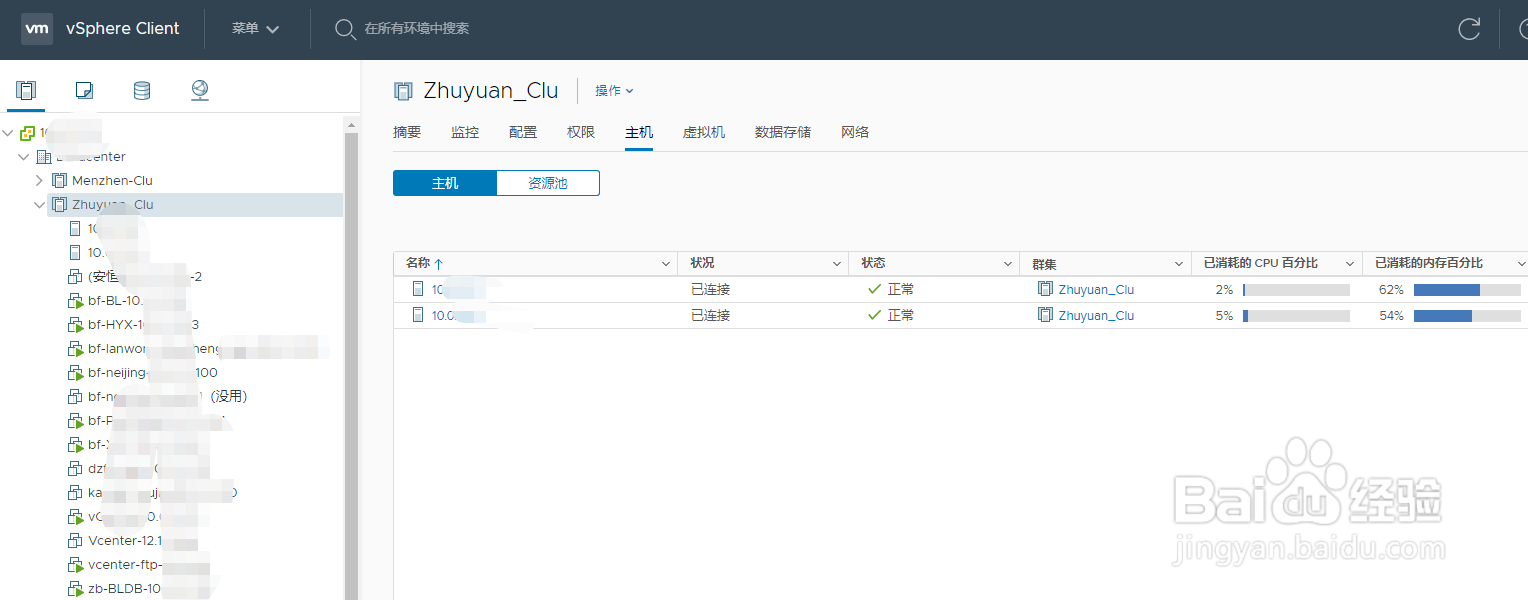Image resolution: width=1528 pixels, height=600 pixels.
Task: Click cluster icon in second row's 群集 cell
Action: point(1045,315)
